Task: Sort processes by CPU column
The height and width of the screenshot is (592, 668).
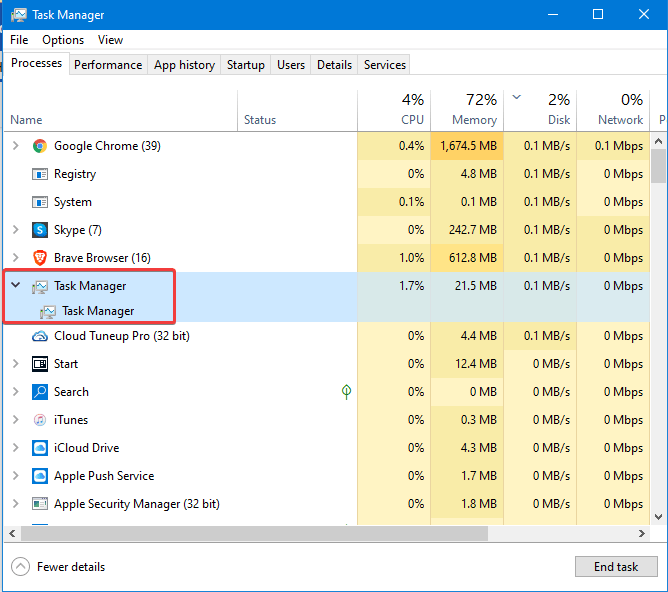Action: coord(394,111)
